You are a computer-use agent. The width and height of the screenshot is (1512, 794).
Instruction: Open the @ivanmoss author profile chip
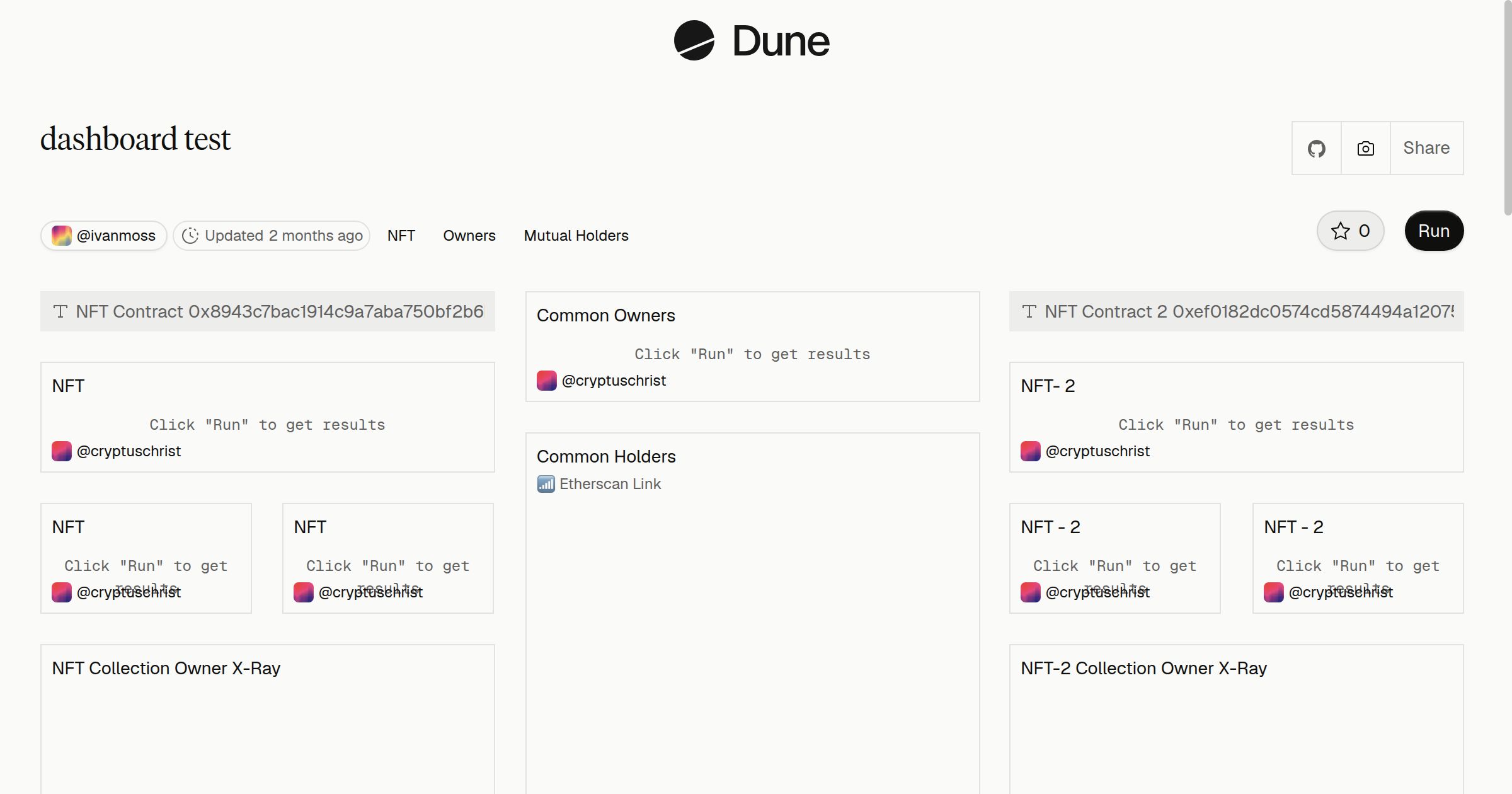click(x=104, y=236)
